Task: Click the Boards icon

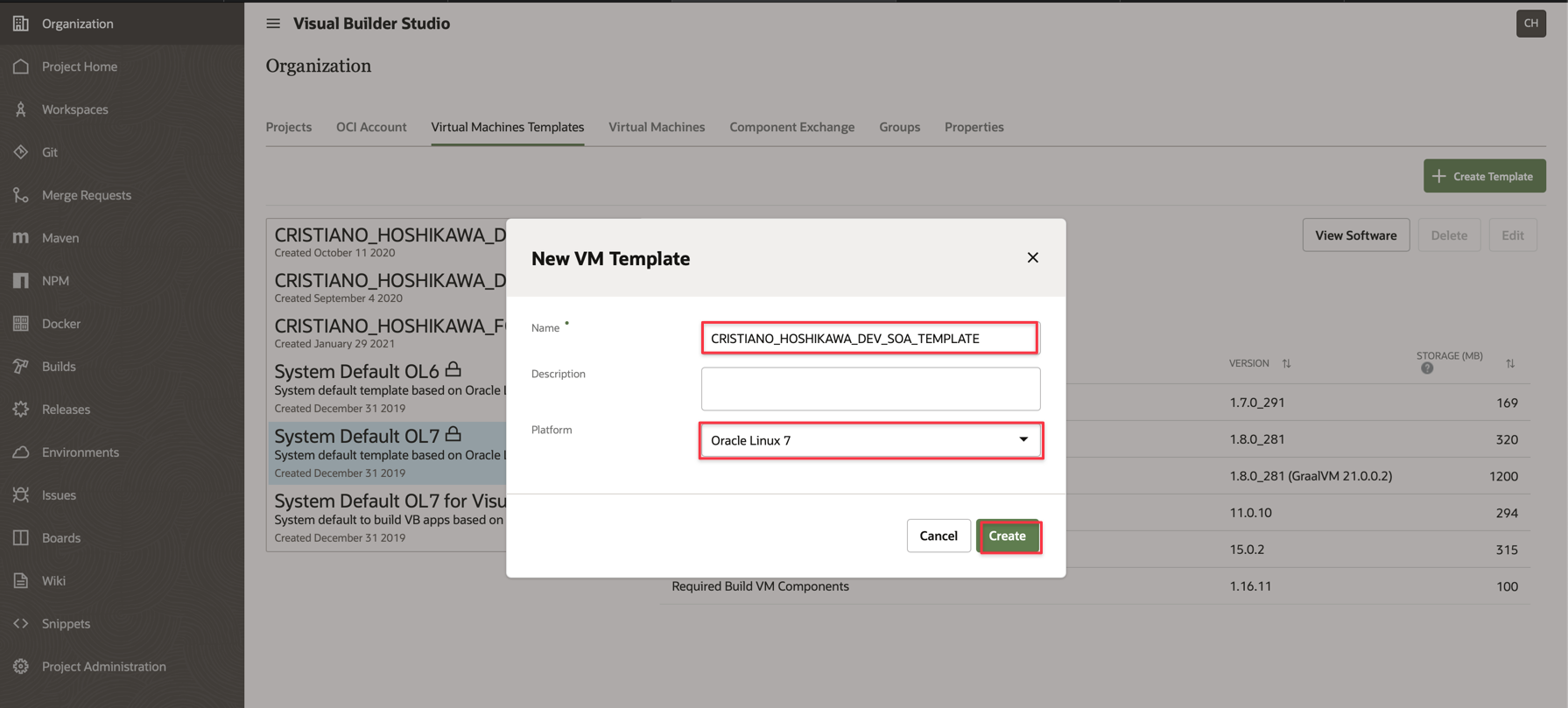Action: 21,538
